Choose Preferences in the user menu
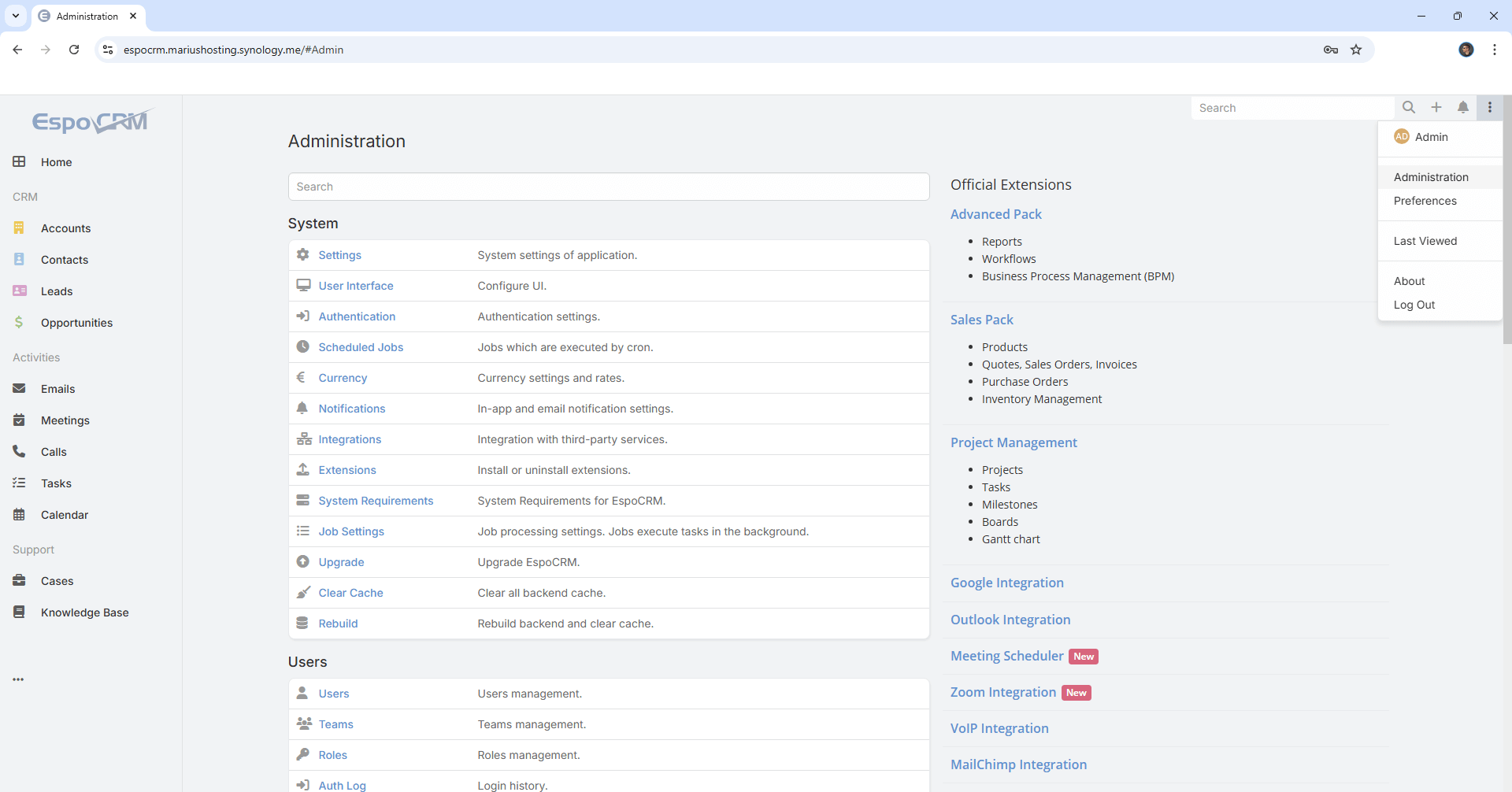Viewport: 1512px width, 792px height. pyautogui.click(x=1440, y=201)
